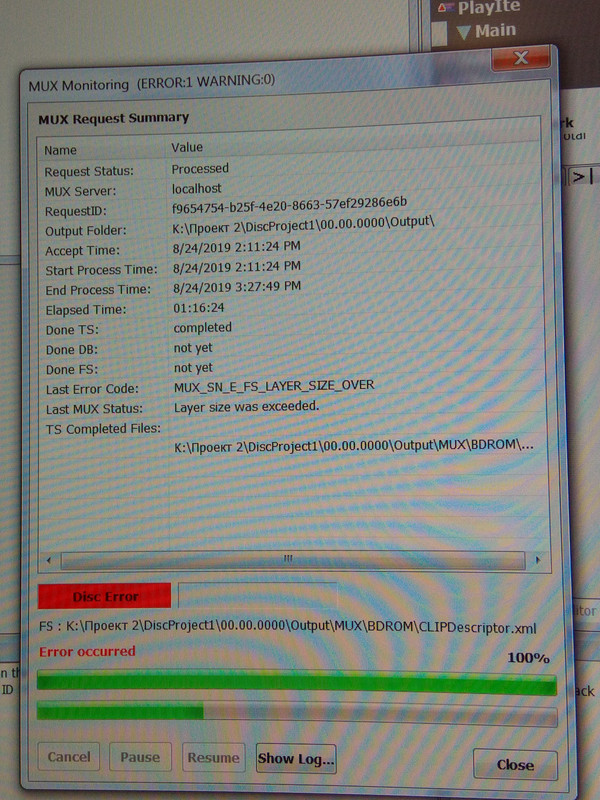
Task: Click the >| button in background window
Action: coord(582,177)
